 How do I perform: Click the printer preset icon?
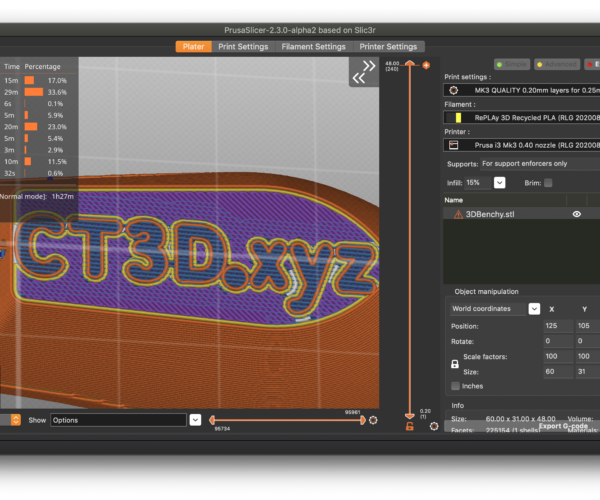453,145
